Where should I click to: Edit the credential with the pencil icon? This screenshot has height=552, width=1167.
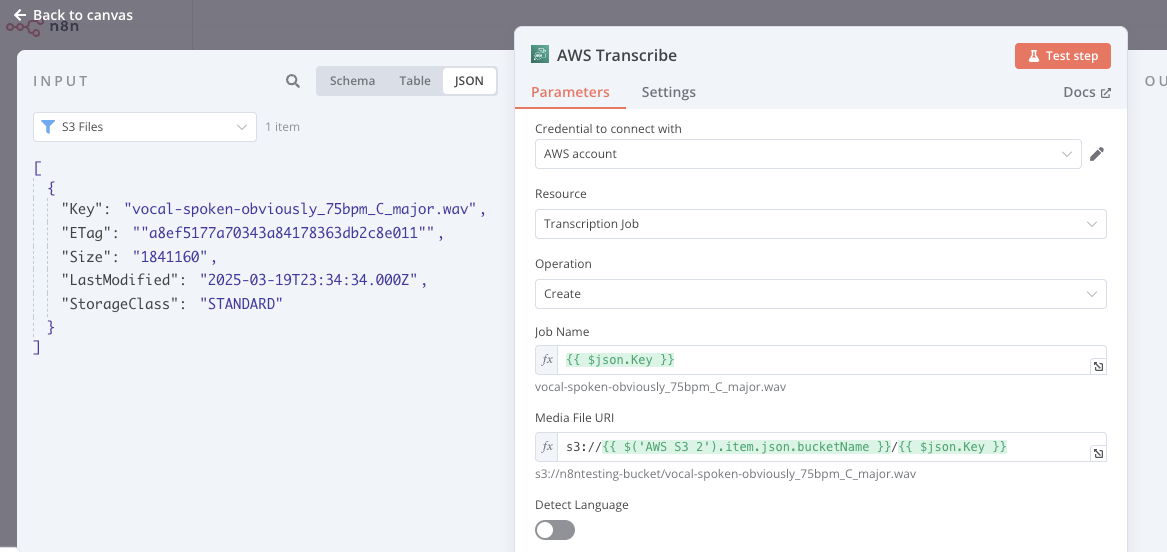click(x=1097, y=154)
